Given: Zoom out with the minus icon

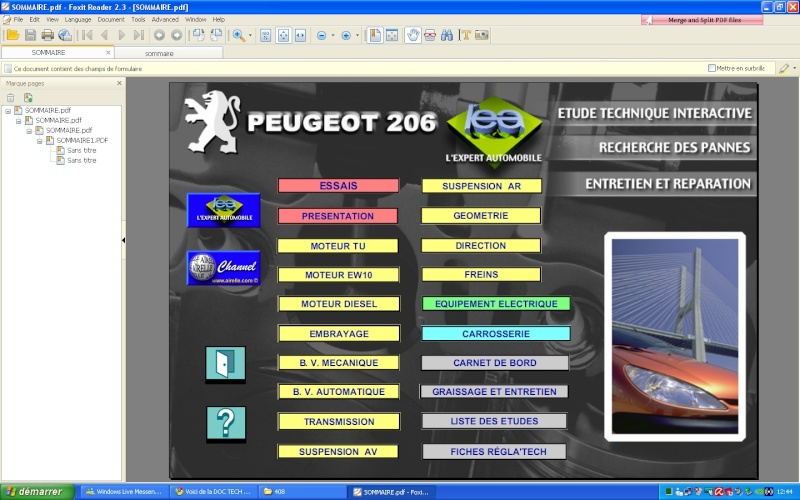Looking at the screenshot, I should click(321, 35).
